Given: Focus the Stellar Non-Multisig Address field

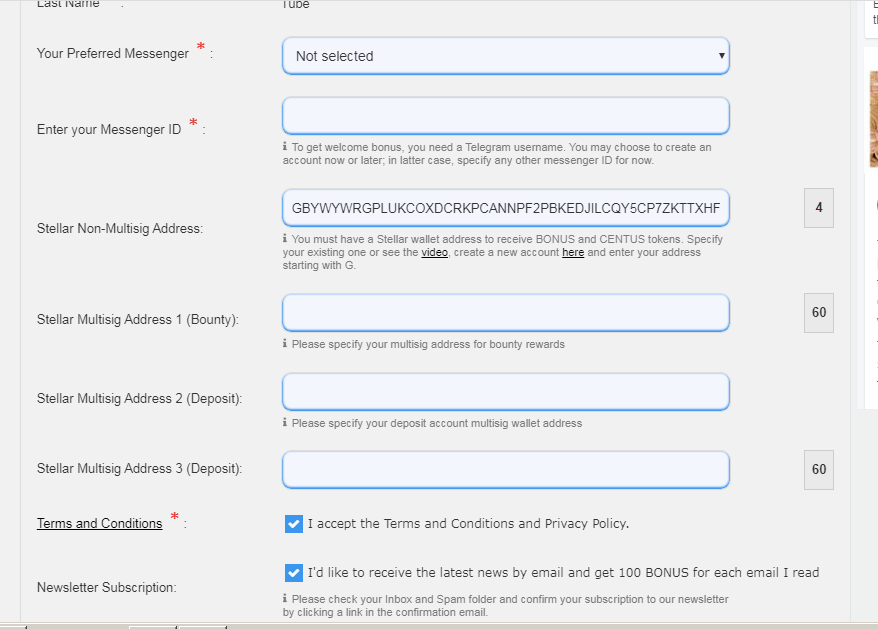Looking at the screenshot, I should coord(505,208).
